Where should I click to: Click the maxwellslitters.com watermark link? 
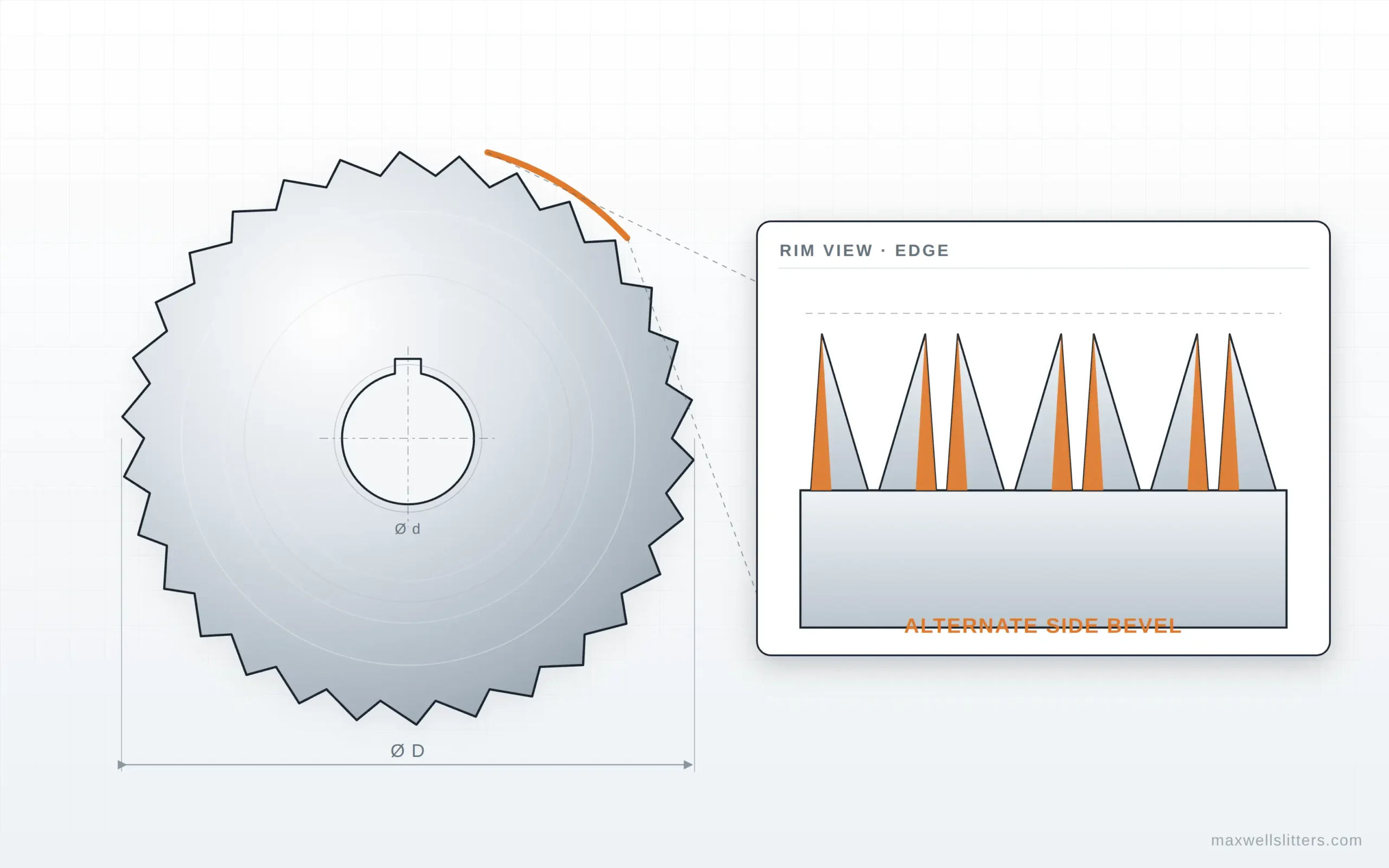[x=1286, y=840]
